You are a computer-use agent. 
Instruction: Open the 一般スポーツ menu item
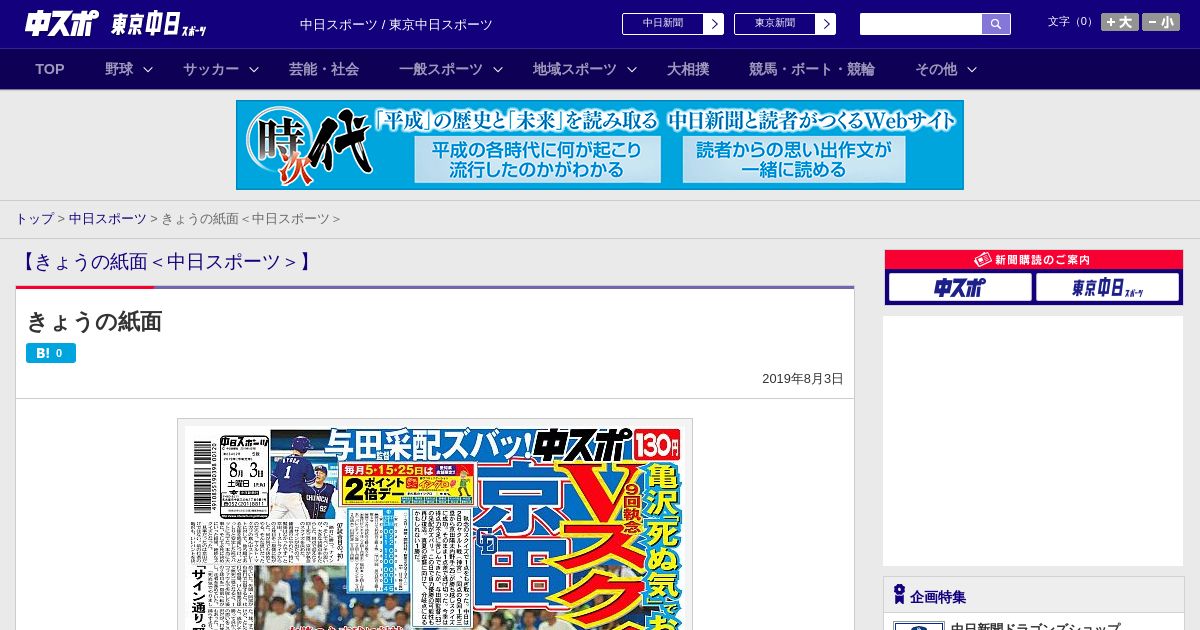click(x=441, y=69)
